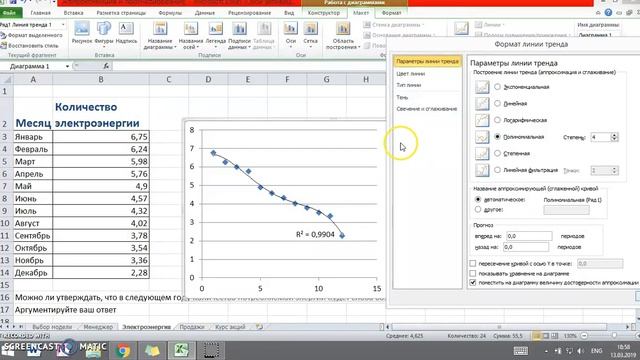Click the insert function fx icon
This screenshot has width=640, height=360.
(x=106, y=66)
